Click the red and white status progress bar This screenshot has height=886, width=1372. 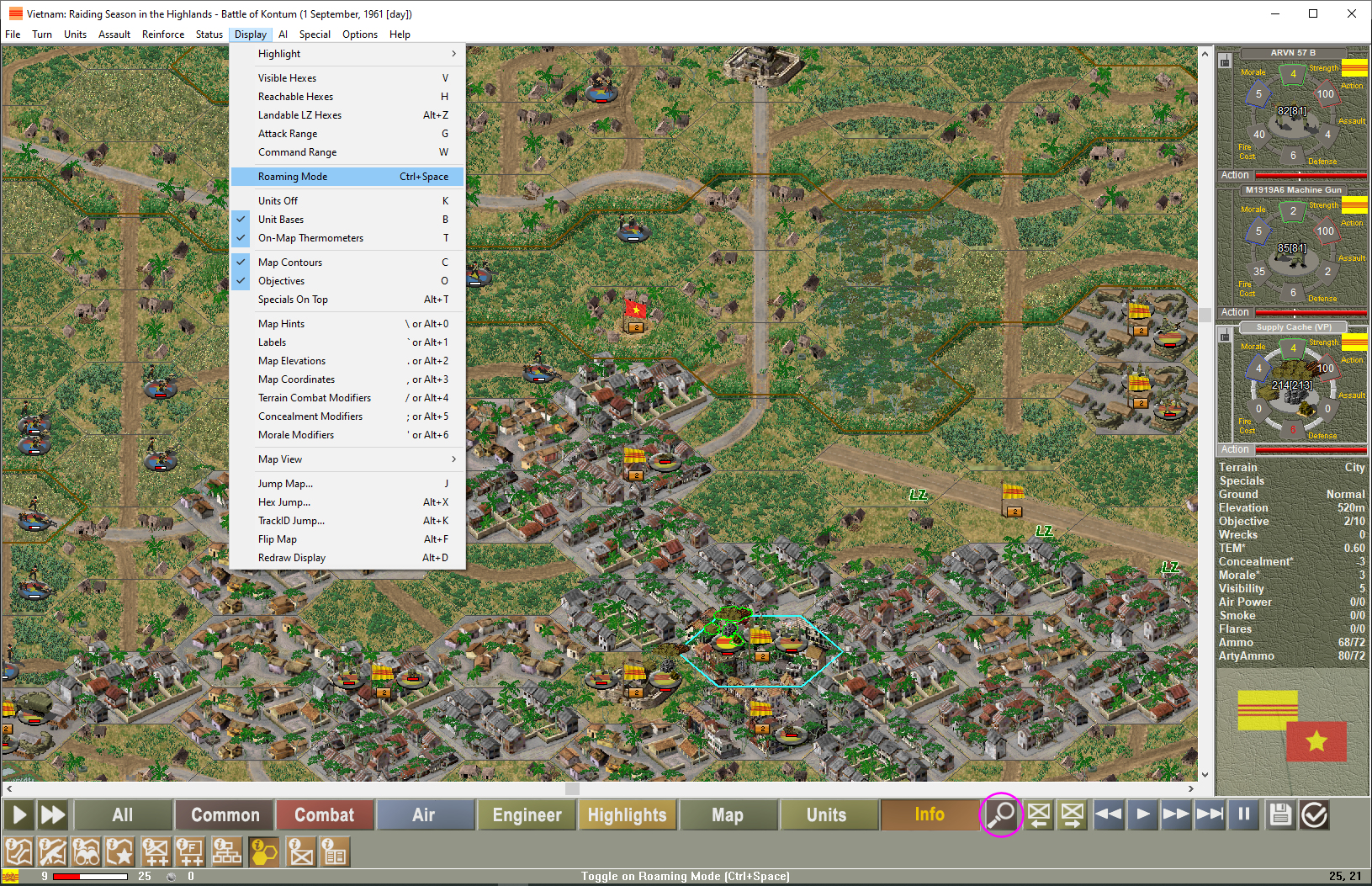pos(90,877)
